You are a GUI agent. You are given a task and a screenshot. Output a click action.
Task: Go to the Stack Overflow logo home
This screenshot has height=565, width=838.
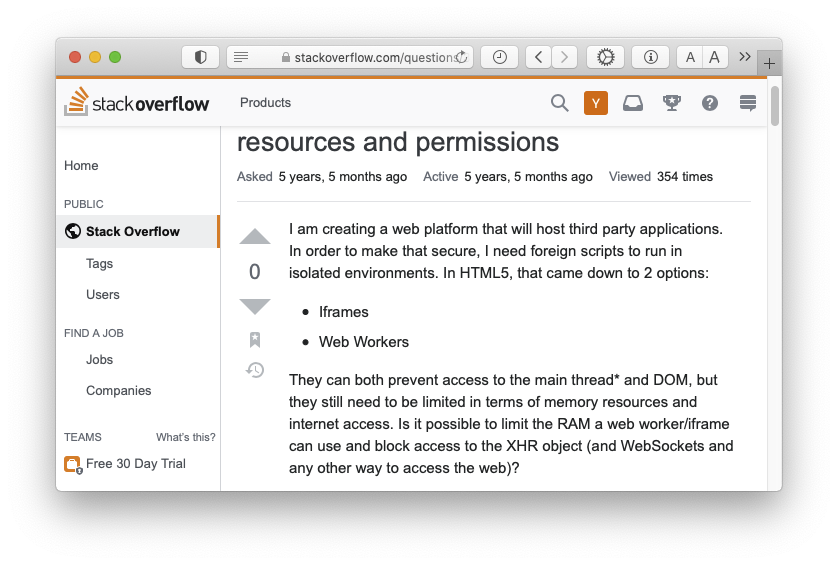pos(137,103)
